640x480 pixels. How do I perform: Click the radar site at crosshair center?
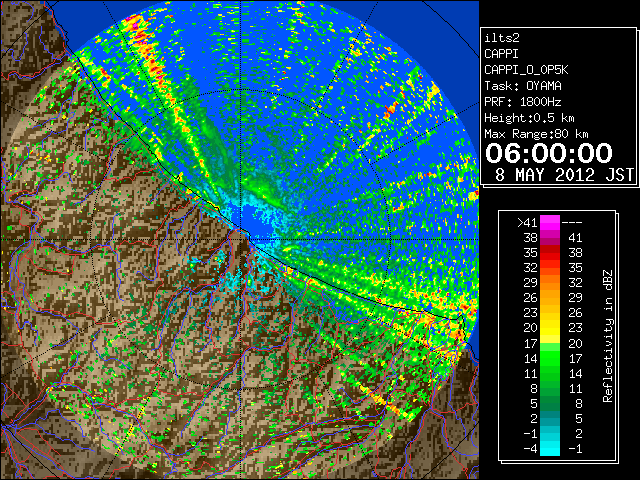coord(241,239)
